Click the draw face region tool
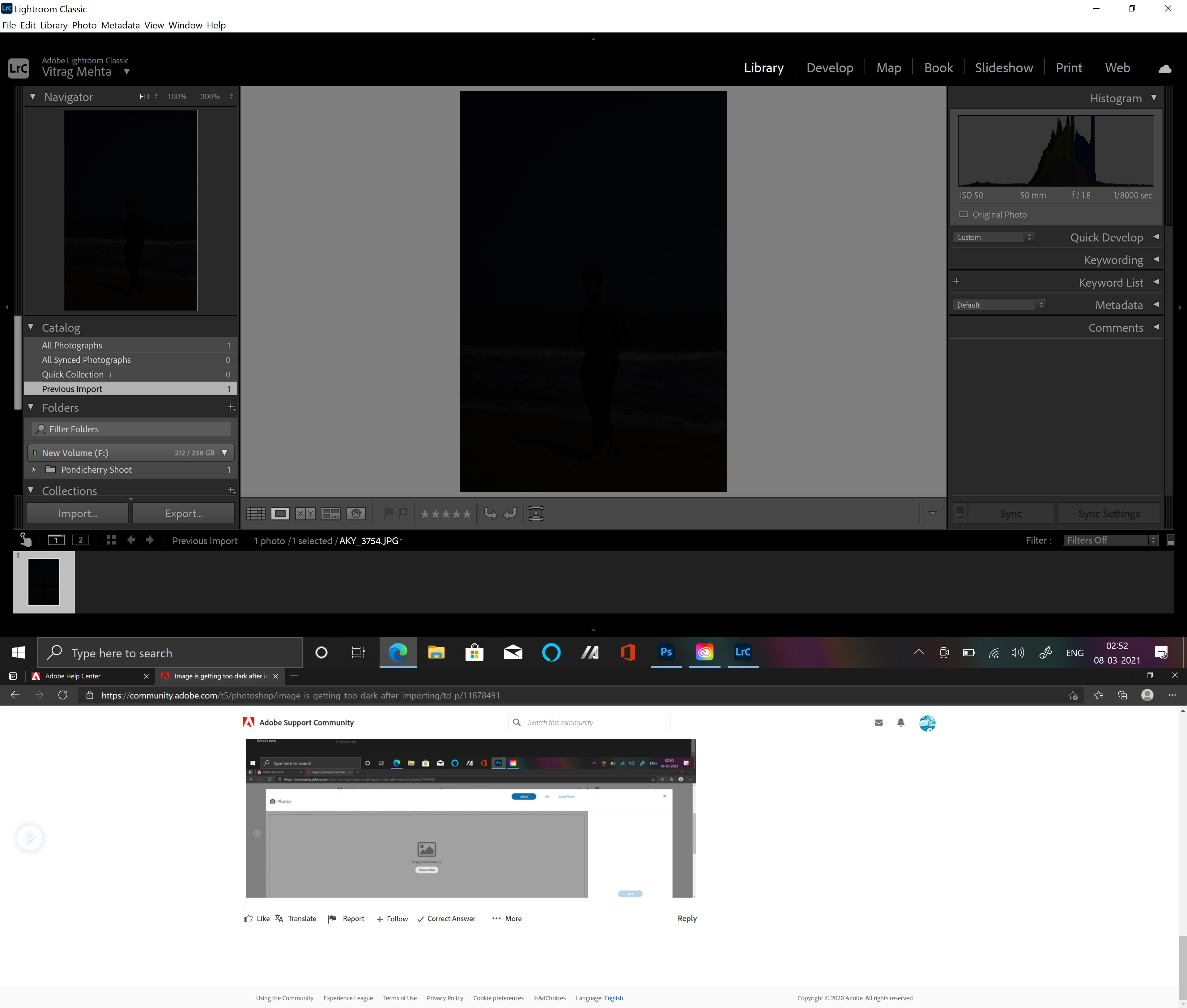Screen dimensions: 1187x1008 pyautogui.click(x=536, y=513)
